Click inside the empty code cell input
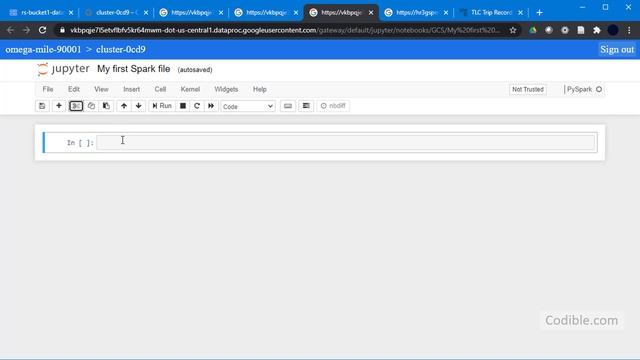This screenshot has width=640, height=360. click(346, 142)
